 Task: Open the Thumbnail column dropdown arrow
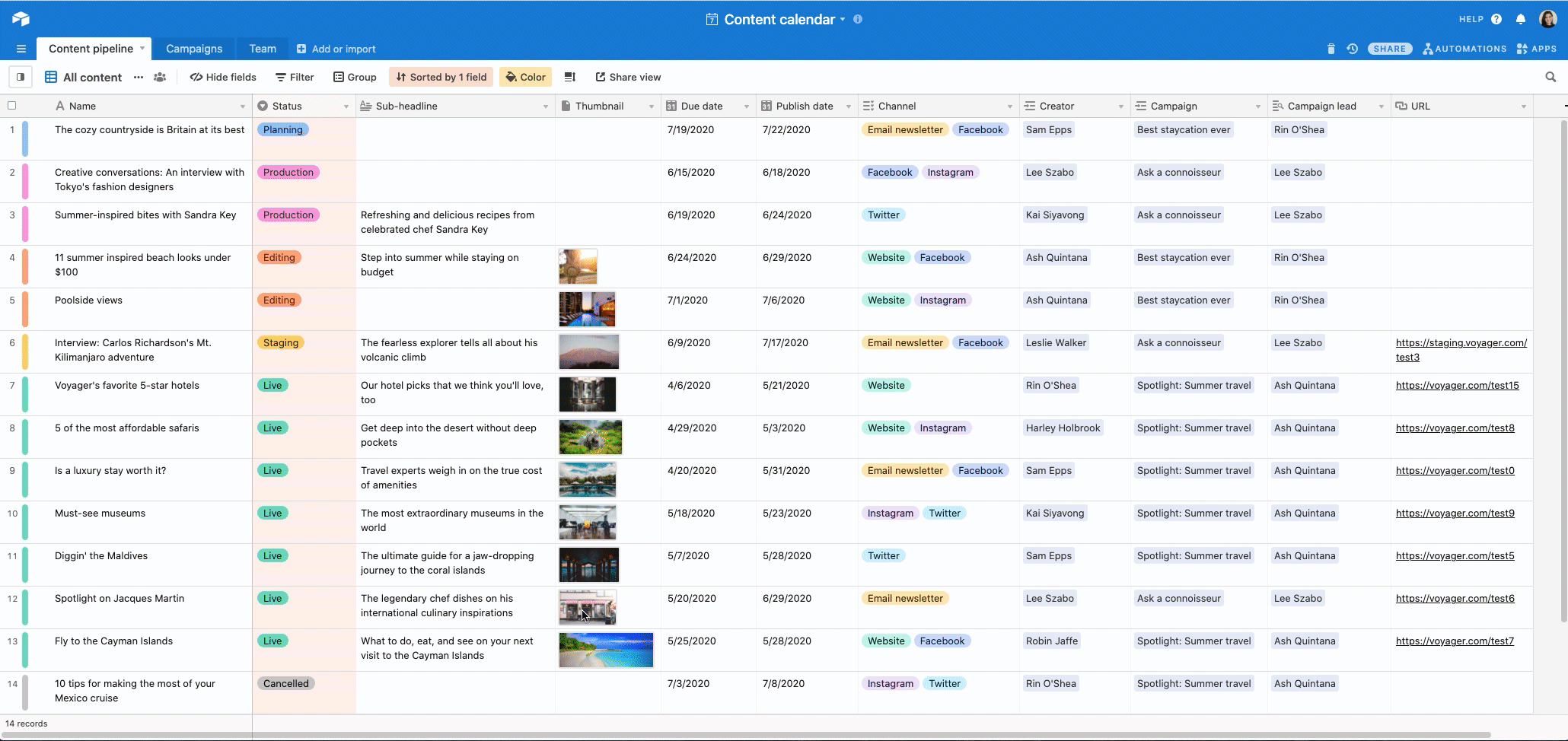[x=652, y=107]
